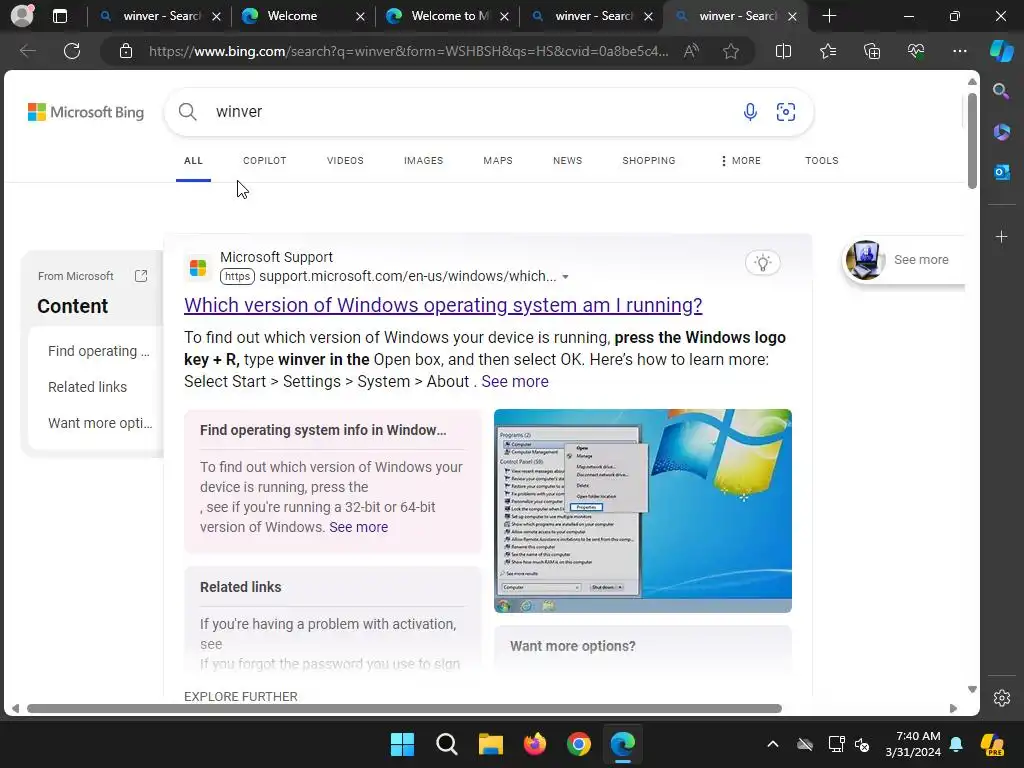Search using an image camera icon
The height and width of the screenshot is (768, 1024).
786,112
